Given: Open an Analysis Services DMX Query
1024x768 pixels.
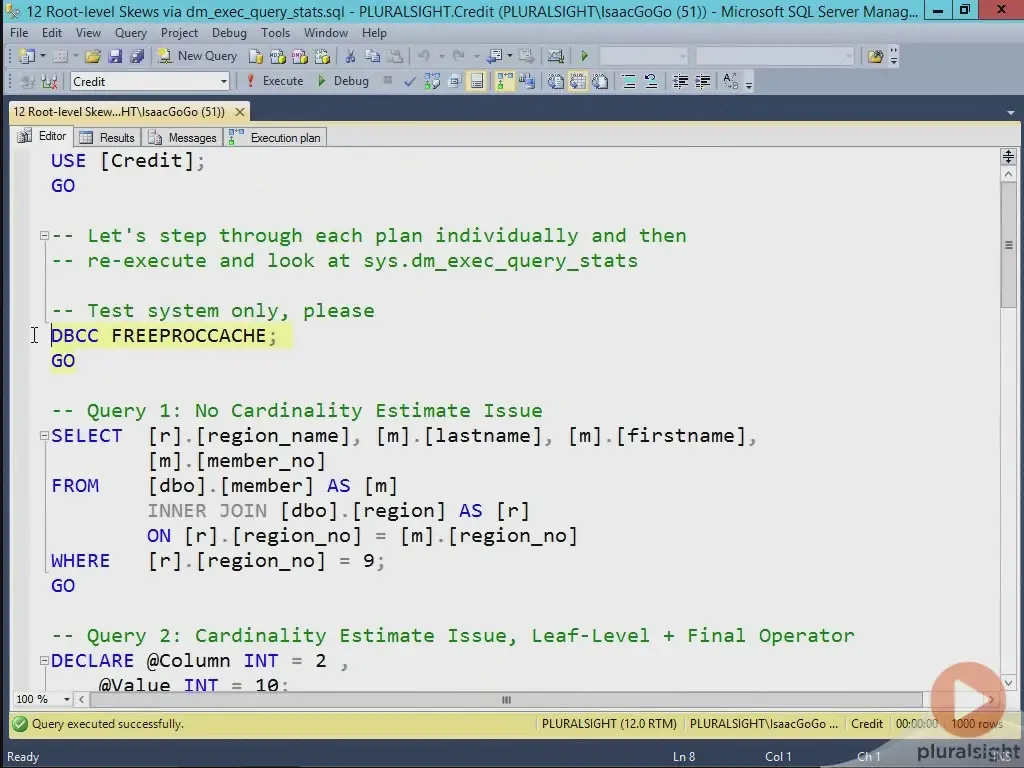Looking at the screenshot, I should [300, 56].
